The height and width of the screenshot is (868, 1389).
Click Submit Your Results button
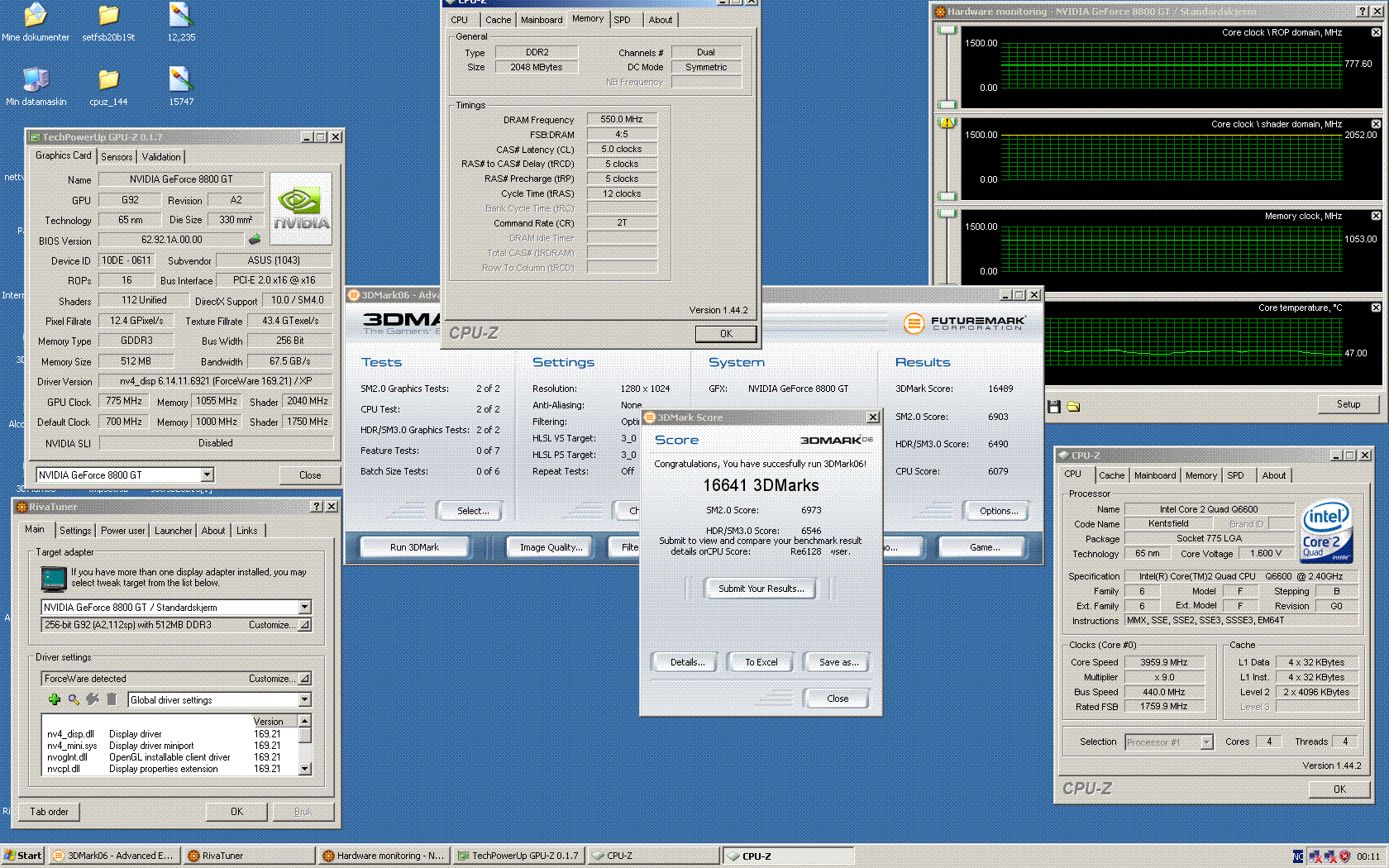click(x=761, y=589)
